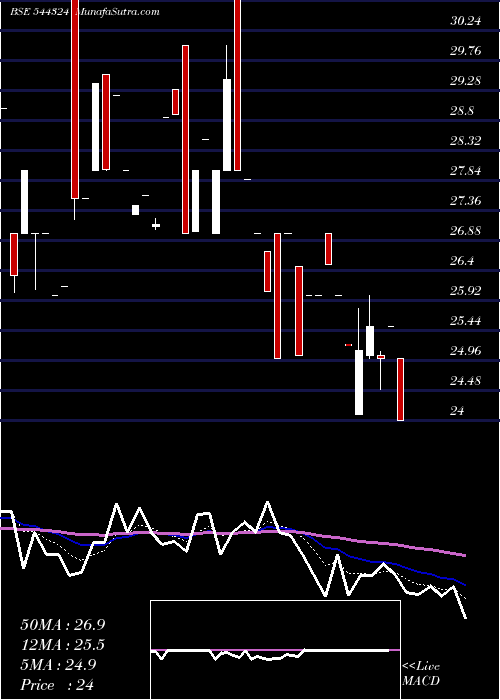This screenshot has height=700, width=500.
Task: Click the 25.44 price axis label
Action: point(465,321)
